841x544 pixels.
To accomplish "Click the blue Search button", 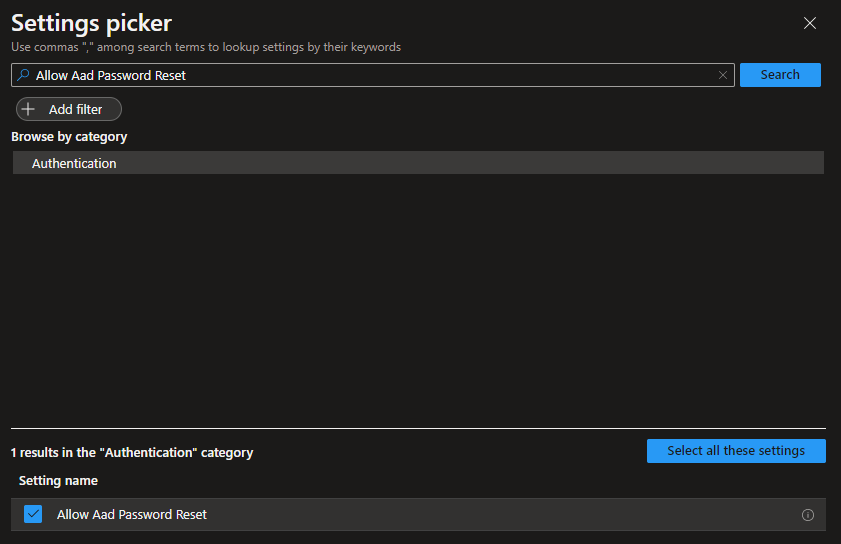I will pyautogui.click(x=780, y=75).
